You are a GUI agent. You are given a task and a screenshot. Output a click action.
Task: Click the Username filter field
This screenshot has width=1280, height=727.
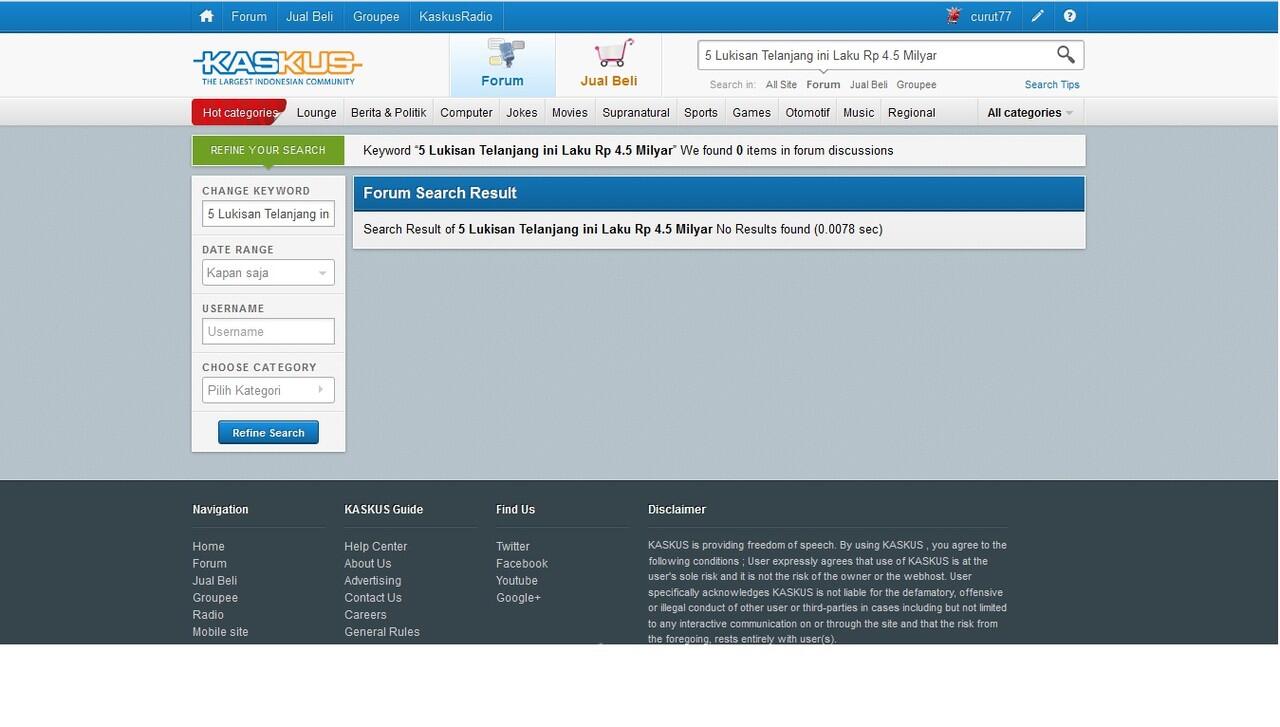[x=268, y=332]
